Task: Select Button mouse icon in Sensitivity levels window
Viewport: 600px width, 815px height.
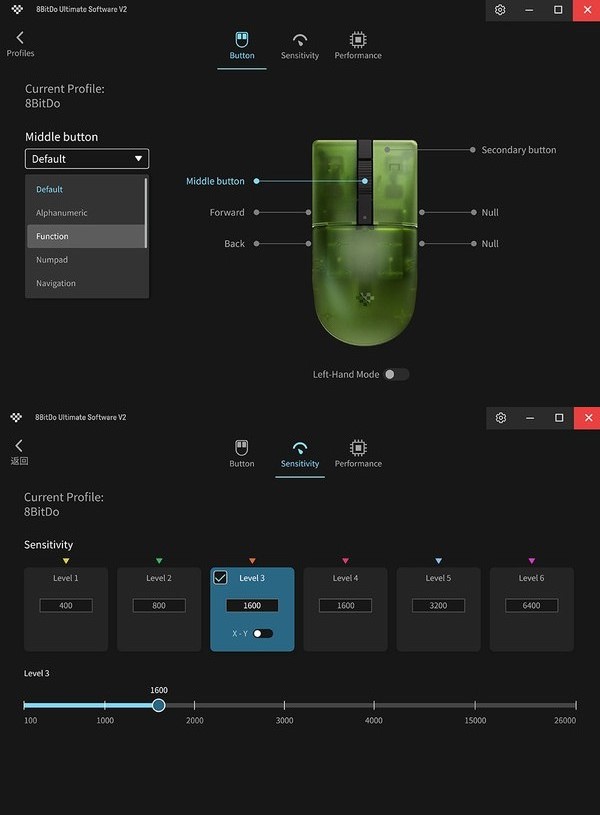Action: click(242, 448)
